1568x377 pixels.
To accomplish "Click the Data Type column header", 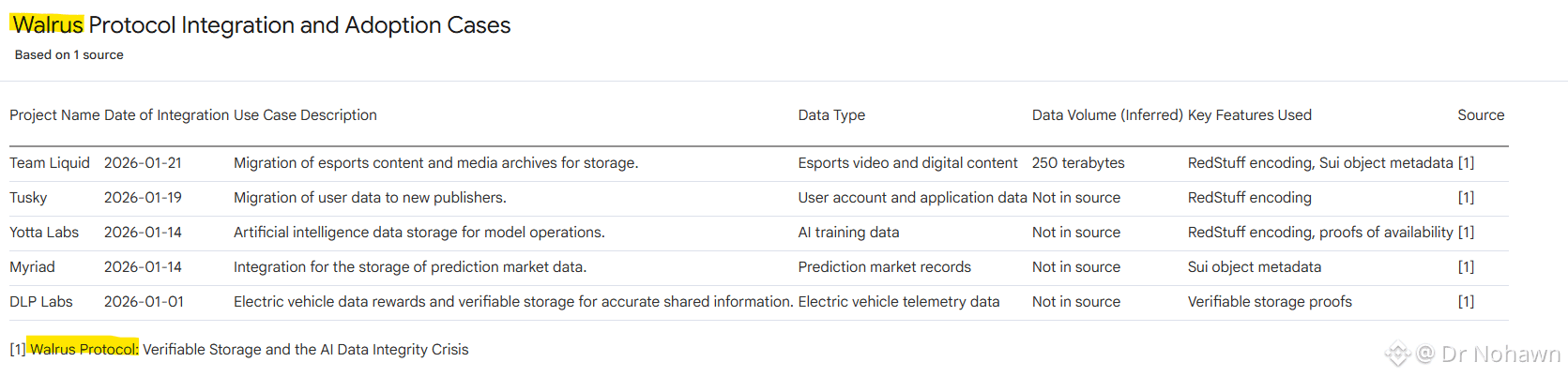I will point(831,115).
